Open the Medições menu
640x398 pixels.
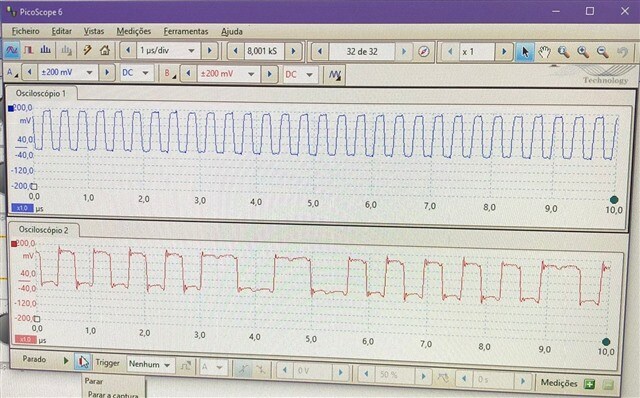pos(133,31)
